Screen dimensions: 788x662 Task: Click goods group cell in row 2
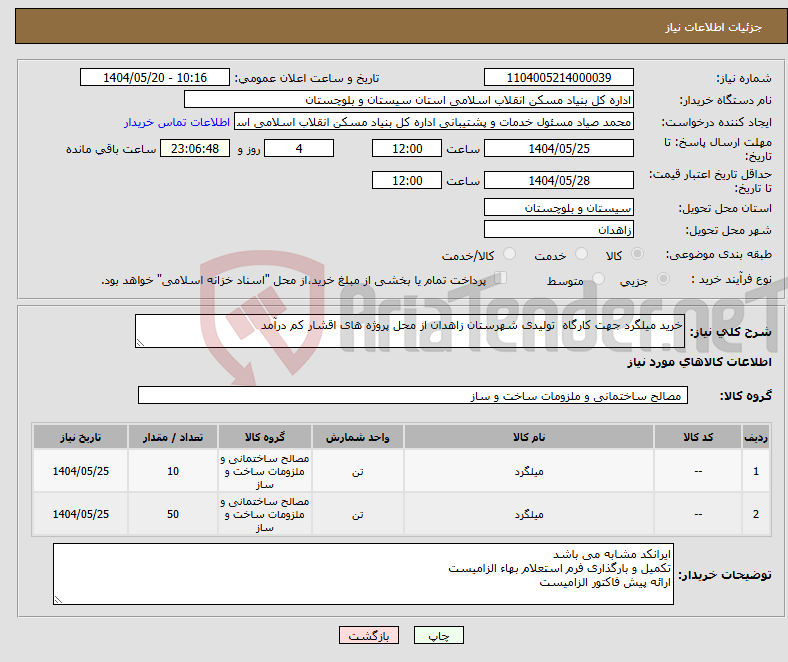(x=265, y=514)
